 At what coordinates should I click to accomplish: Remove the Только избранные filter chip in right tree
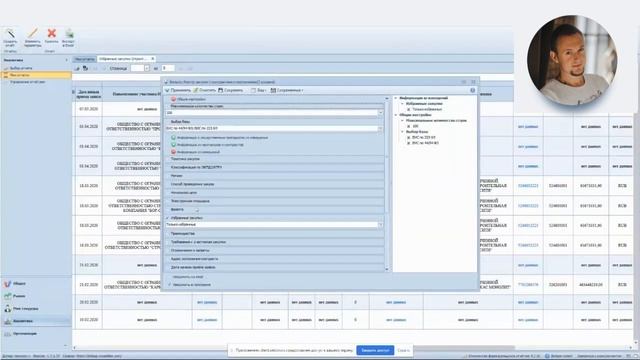tap(409, 109)
